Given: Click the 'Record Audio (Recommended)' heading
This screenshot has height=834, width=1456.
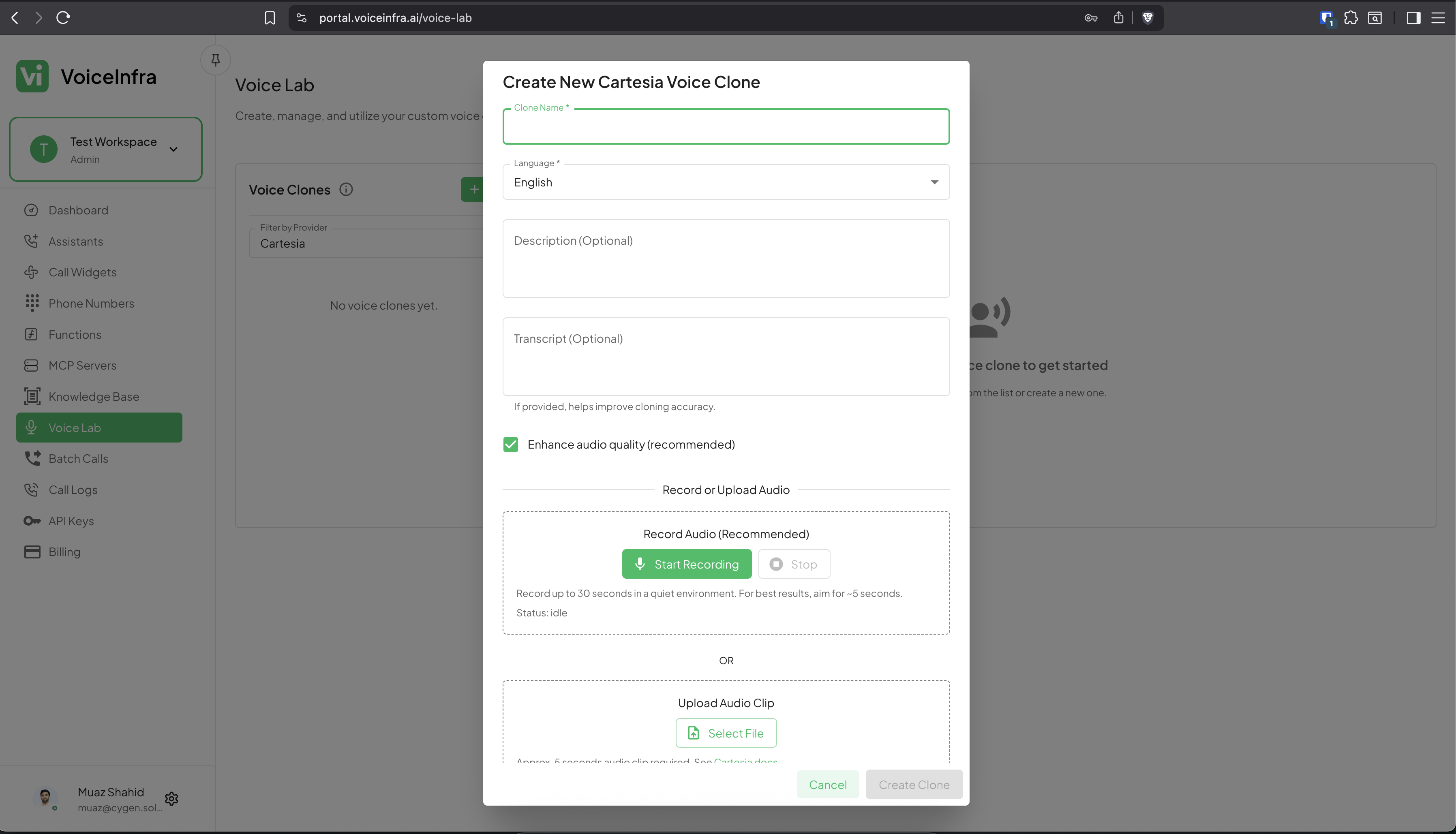Looking at the screenshot, I should click(x=726, y=534).
